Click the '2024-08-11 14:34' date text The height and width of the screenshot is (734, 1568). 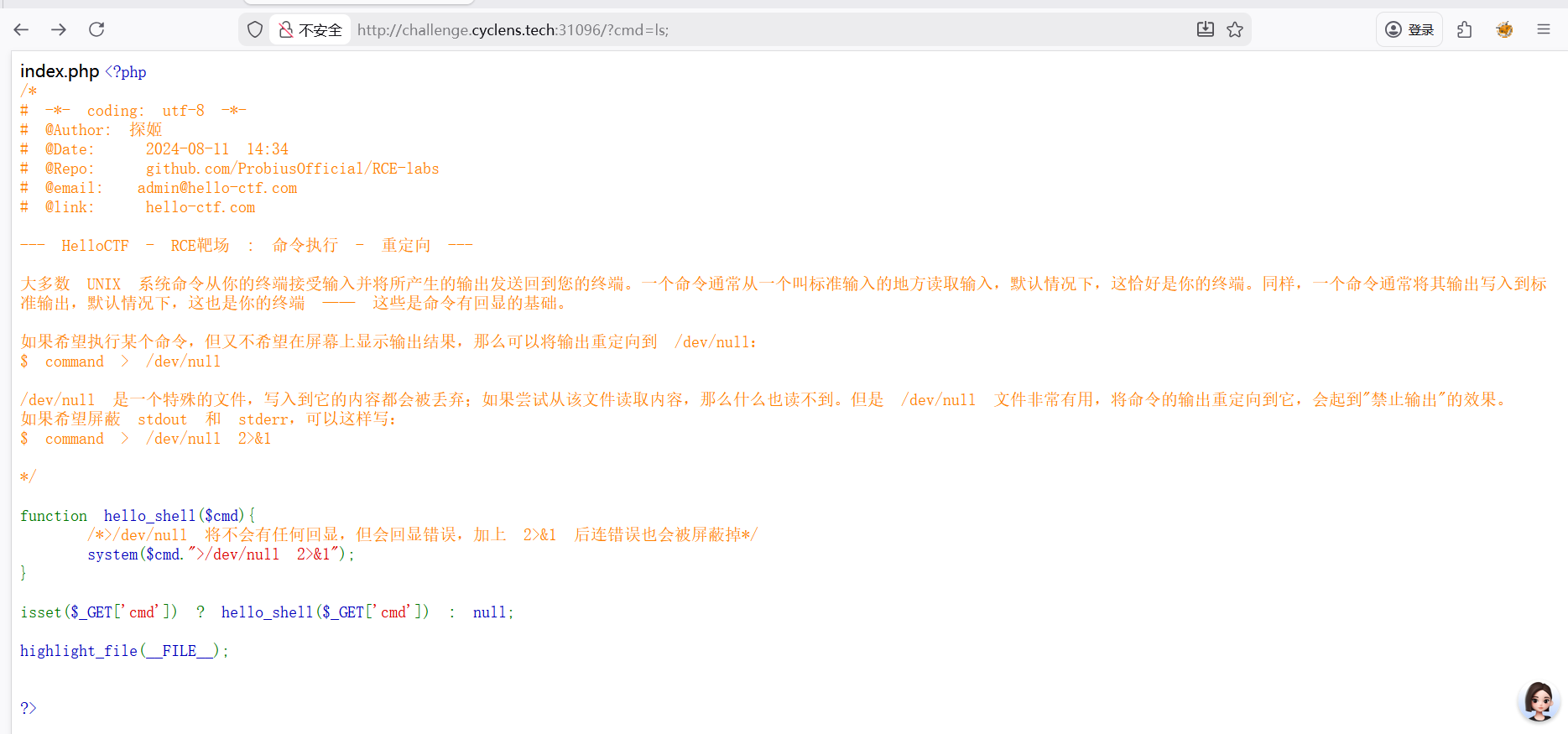(217, 149)
